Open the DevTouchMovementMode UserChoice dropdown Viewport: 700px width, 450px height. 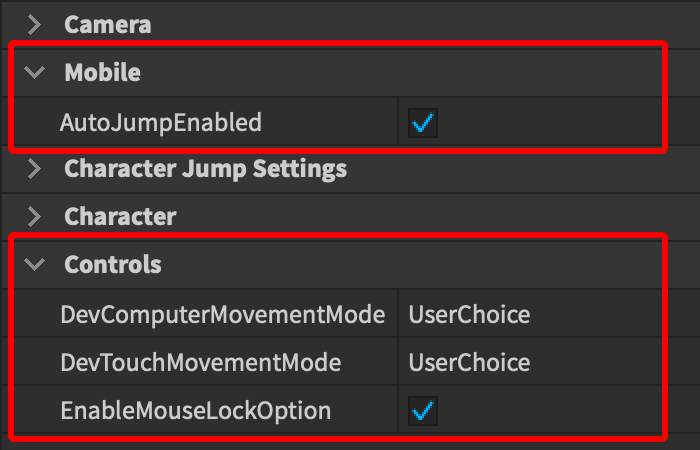tap(469, 362)
